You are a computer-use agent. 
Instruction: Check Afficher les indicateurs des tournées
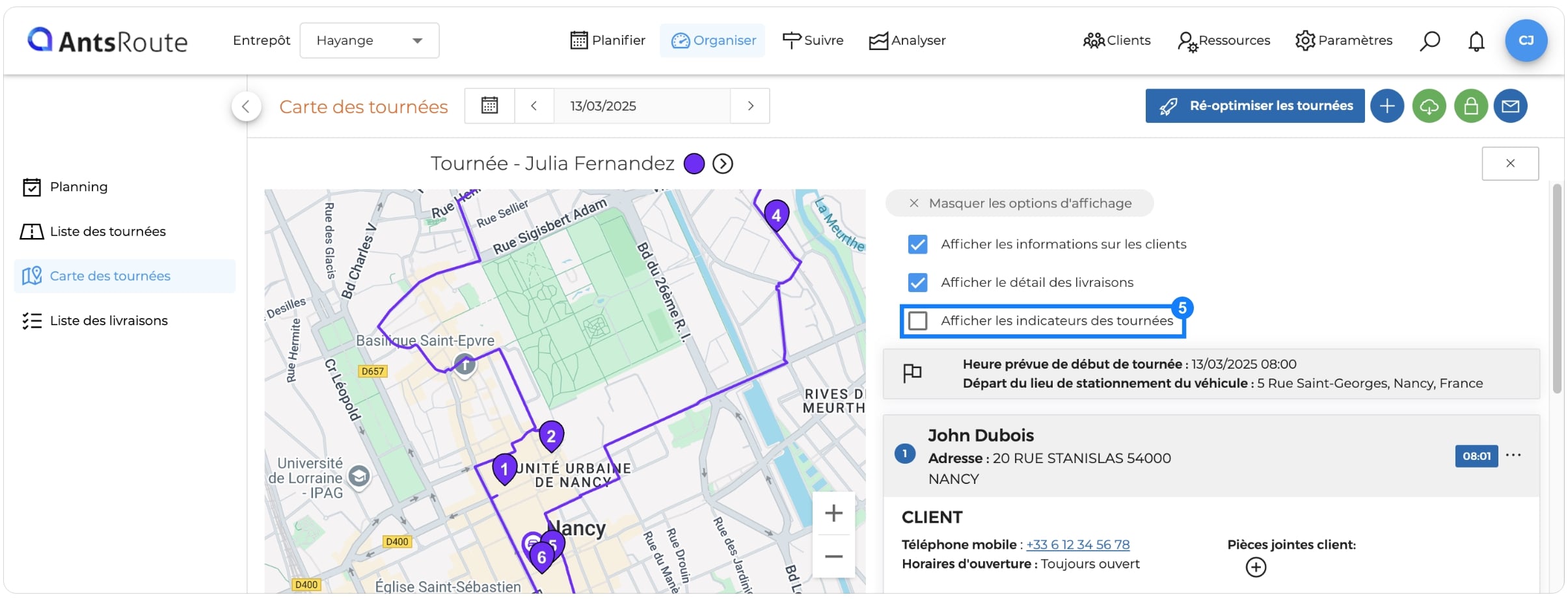917,321
